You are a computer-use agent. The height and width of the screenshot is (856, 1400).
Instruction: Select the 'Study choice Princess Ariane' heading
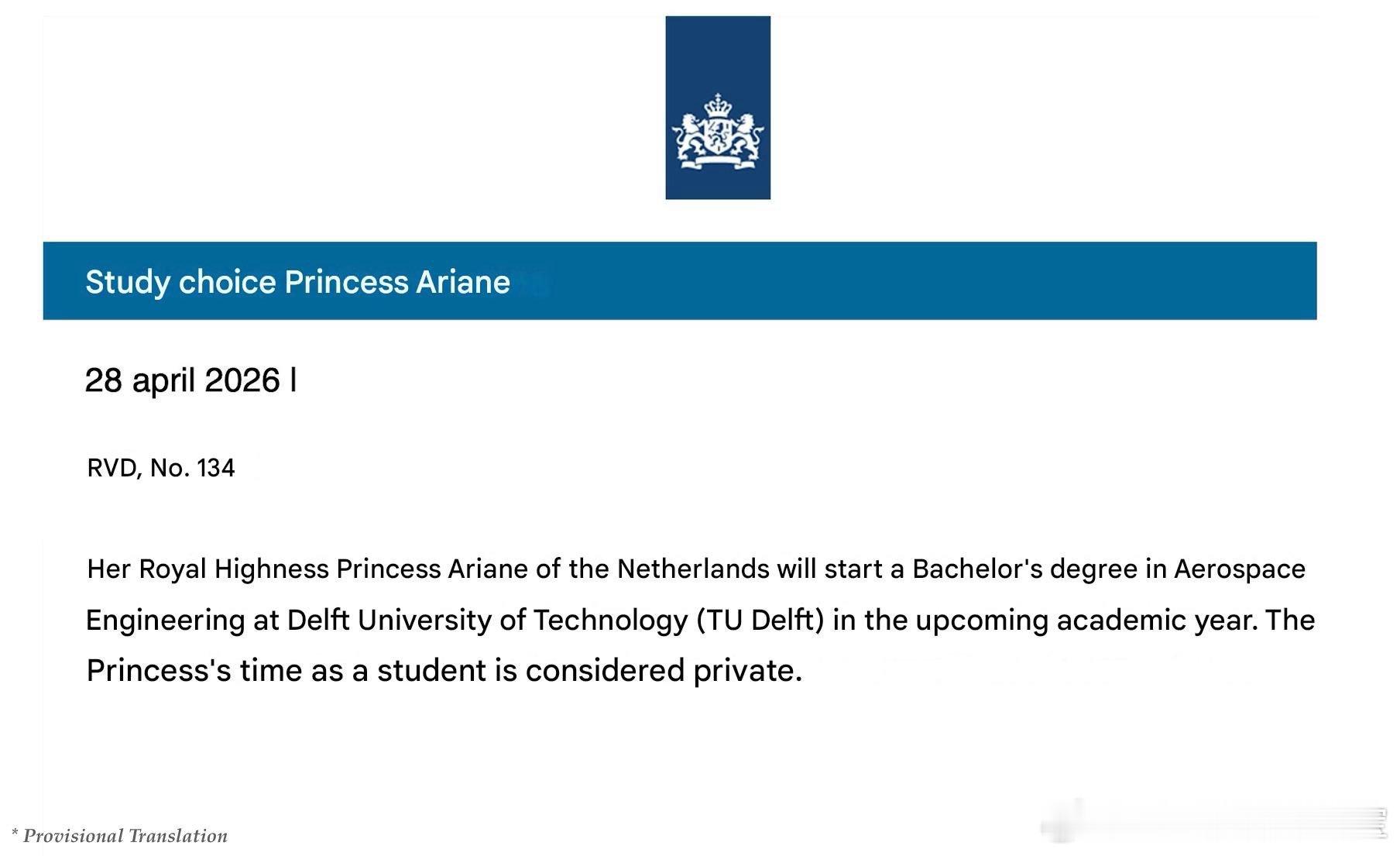click(297, 282)
